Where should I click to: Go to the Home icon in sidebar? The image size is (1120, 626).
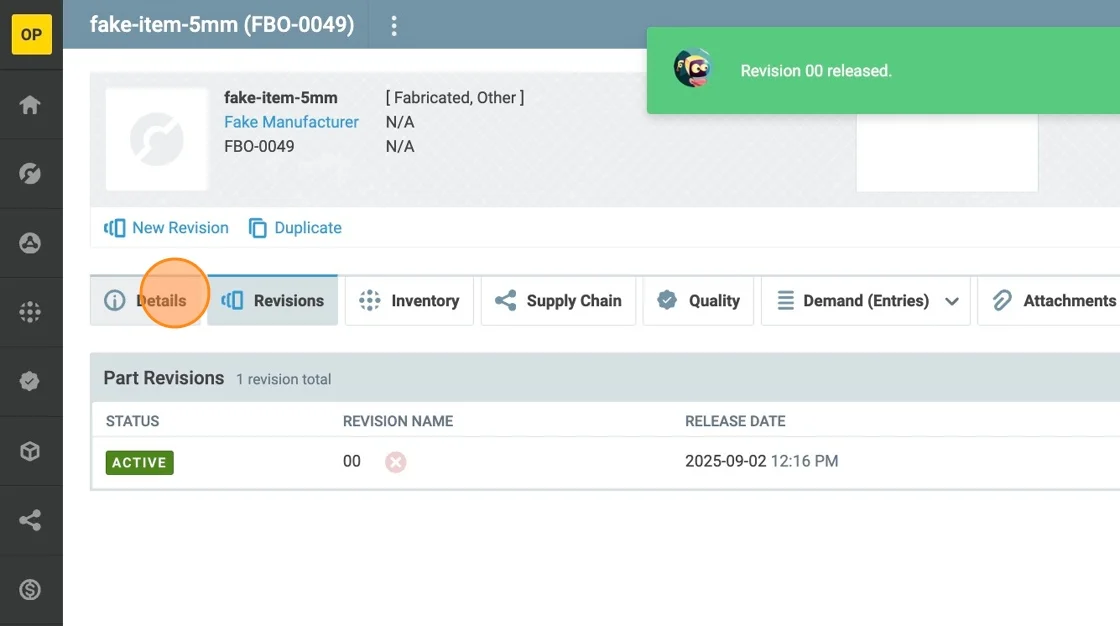tap(30, 104)
